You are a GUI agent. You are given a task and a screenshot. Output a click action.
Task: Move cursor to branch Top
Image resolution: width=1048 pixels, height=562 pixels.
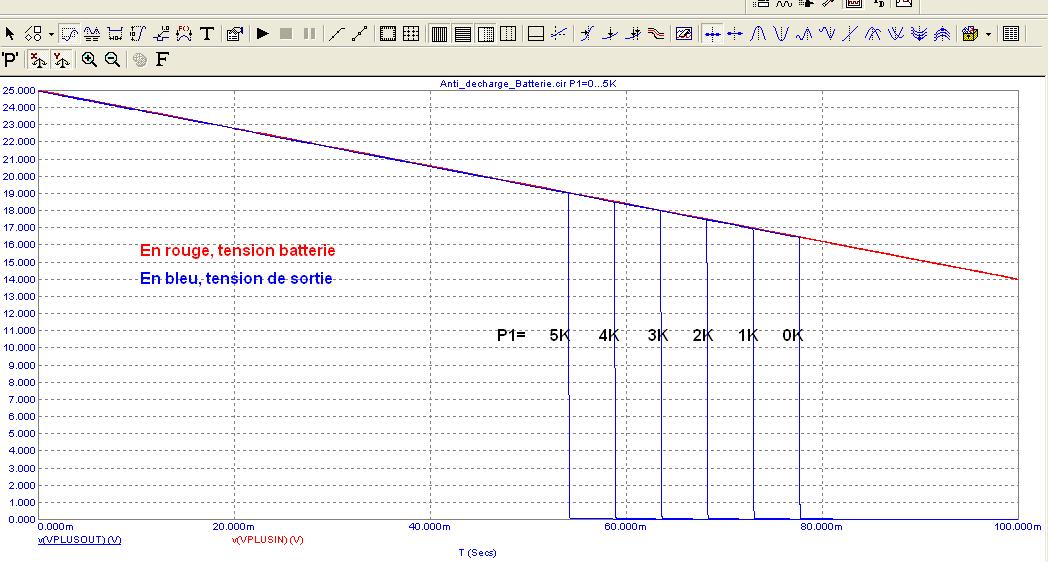(873, 33)
